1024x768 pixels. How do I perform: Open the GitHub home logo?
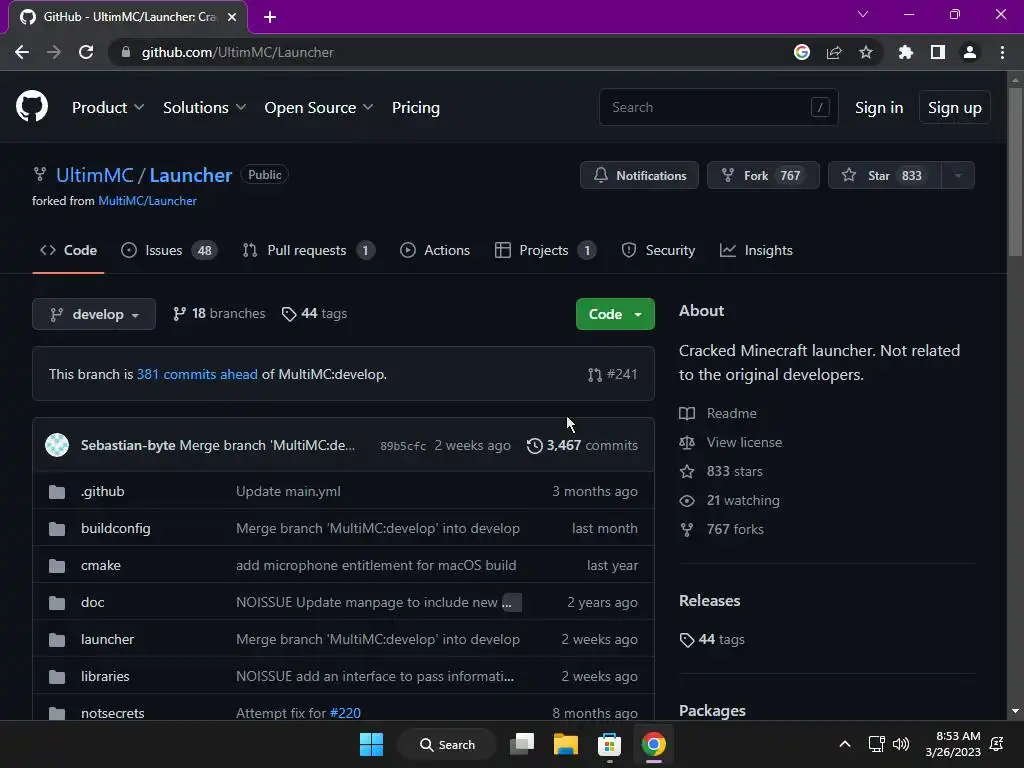point(32,106)
